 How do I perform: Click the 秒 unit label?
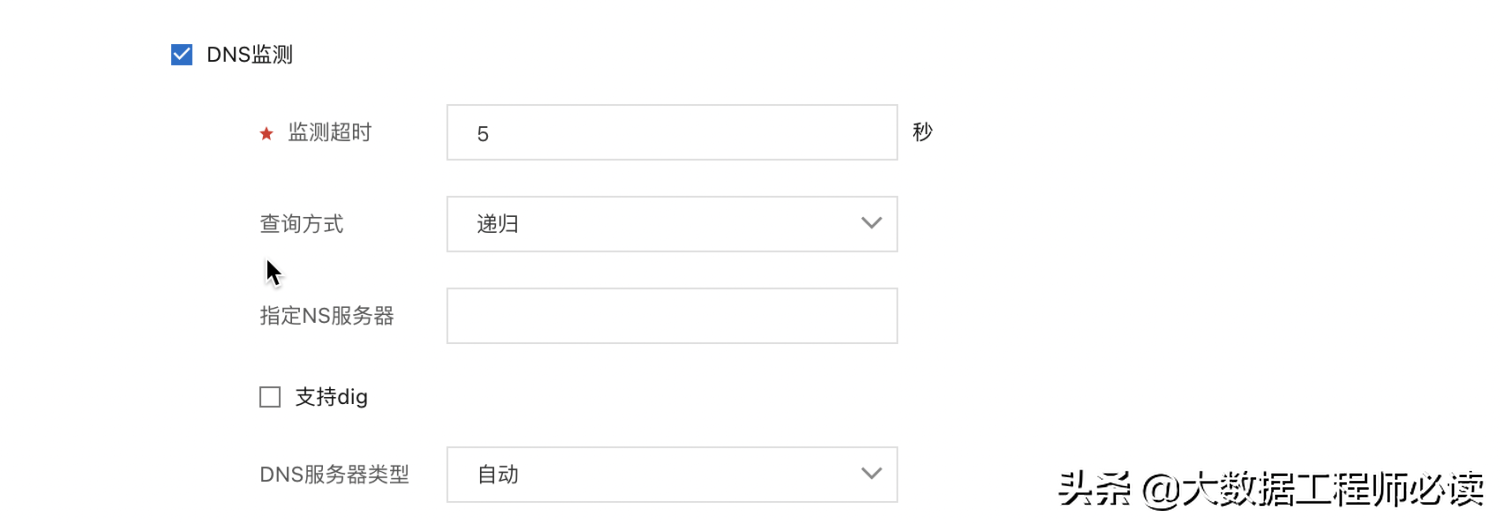pos(922,132)
